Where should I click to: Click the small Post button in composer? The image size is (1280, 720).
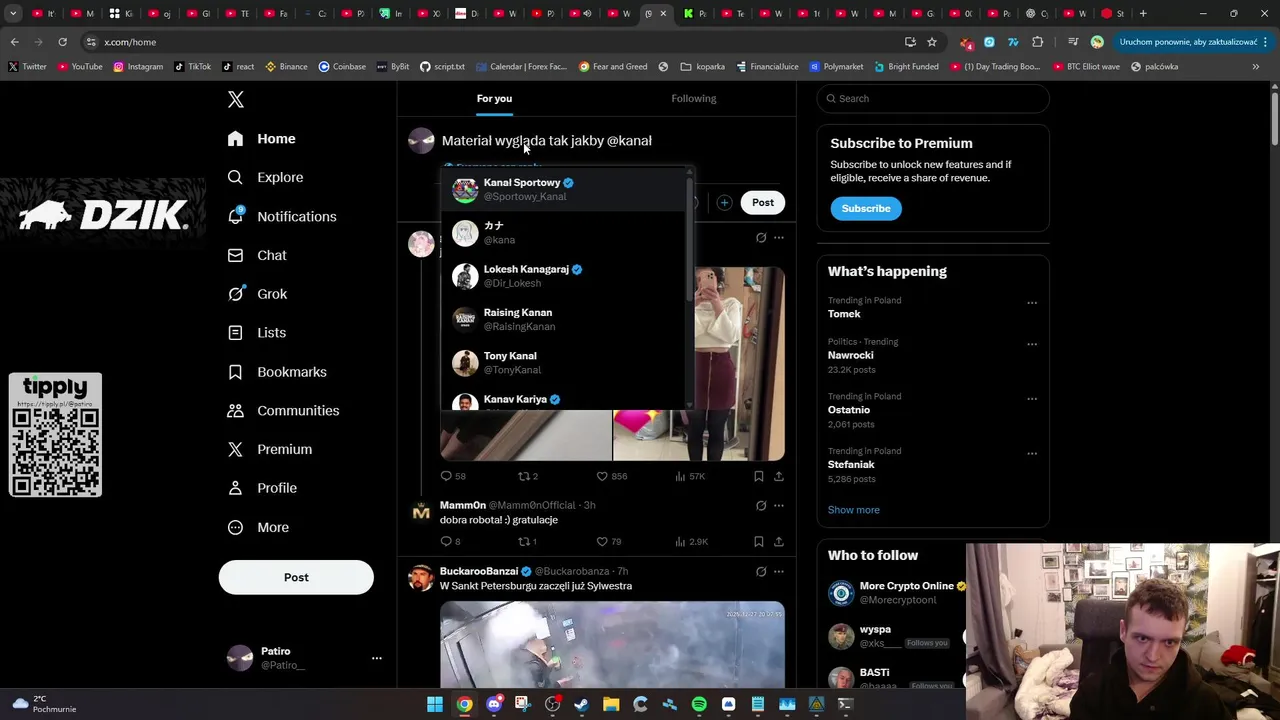coord(763,202)
